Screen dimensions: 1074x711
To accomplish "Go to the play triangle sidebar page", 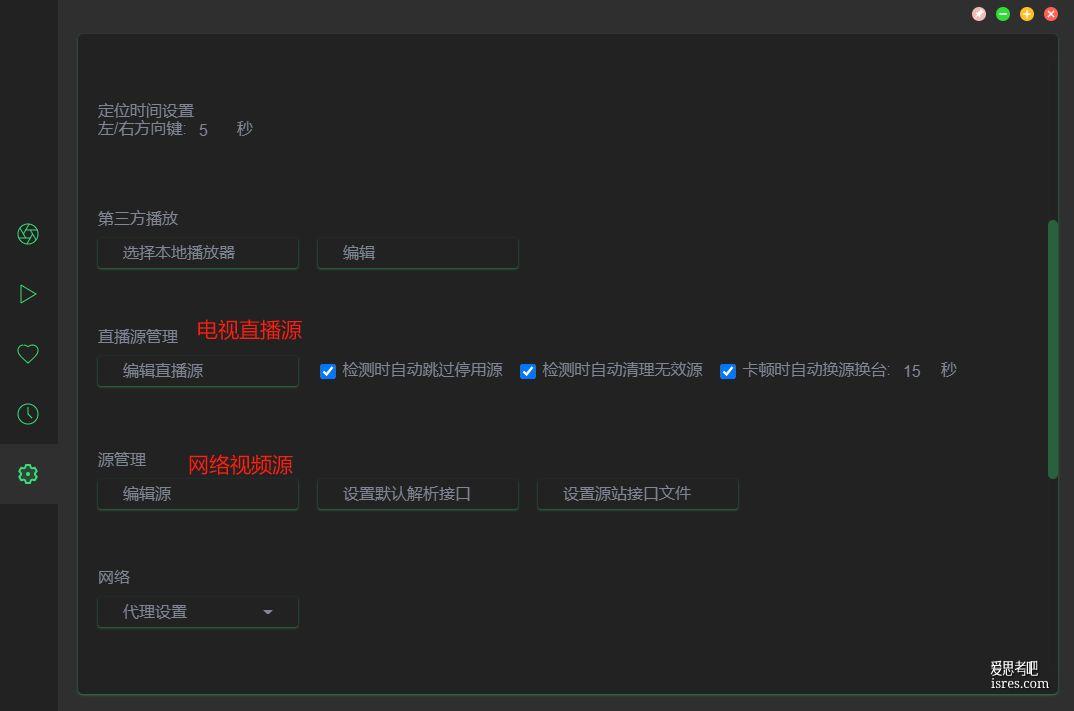I will pos(28,294).
